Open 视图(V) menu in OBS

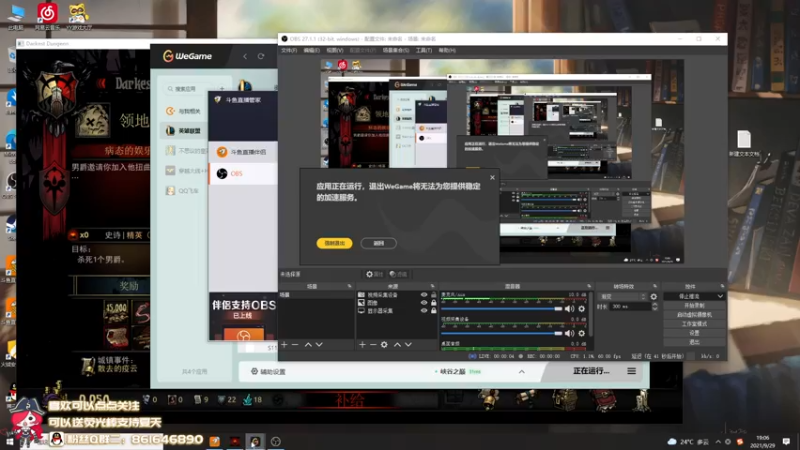tap(335, 51)
